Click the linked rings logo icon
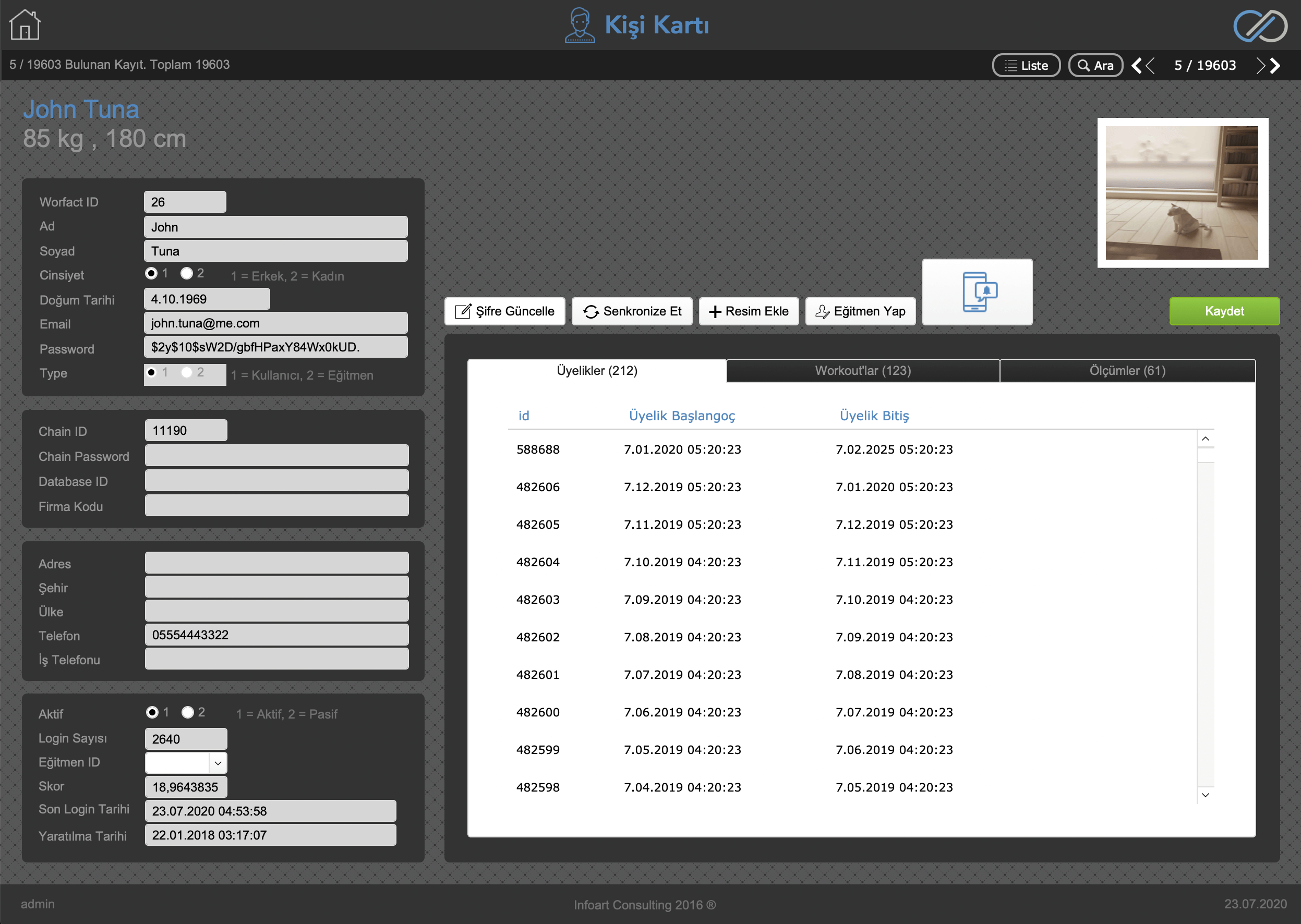Screen dimensions: 1301x924 point(1260,26)
